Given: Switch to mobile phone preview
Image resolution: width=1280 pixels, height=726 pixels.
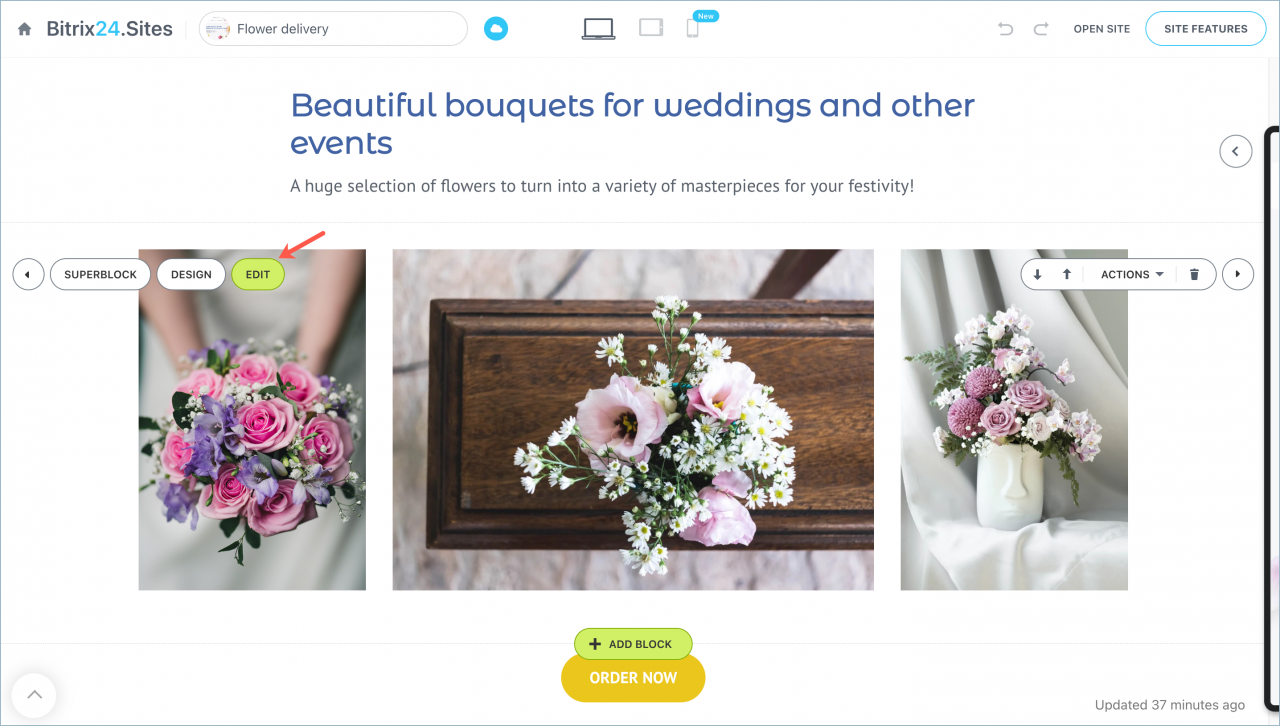Looking at the screenshot, I should click(692, 29).
